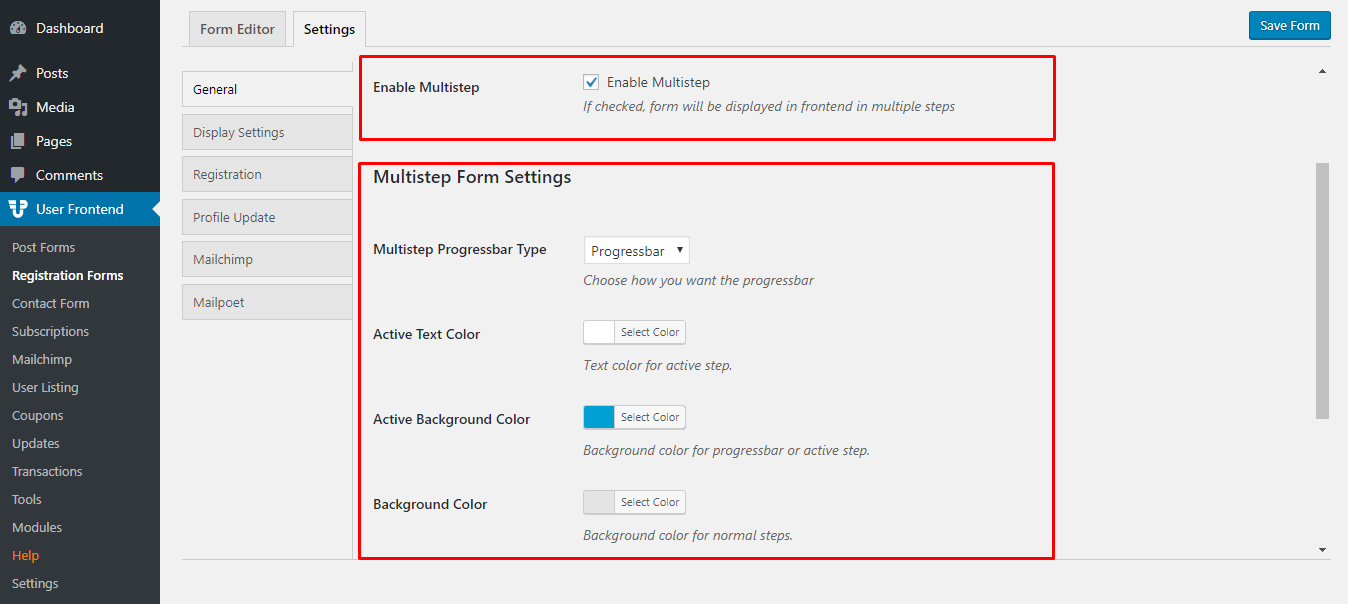Click the Active Text Color label
1348x604 pixels.
(427, 334)
